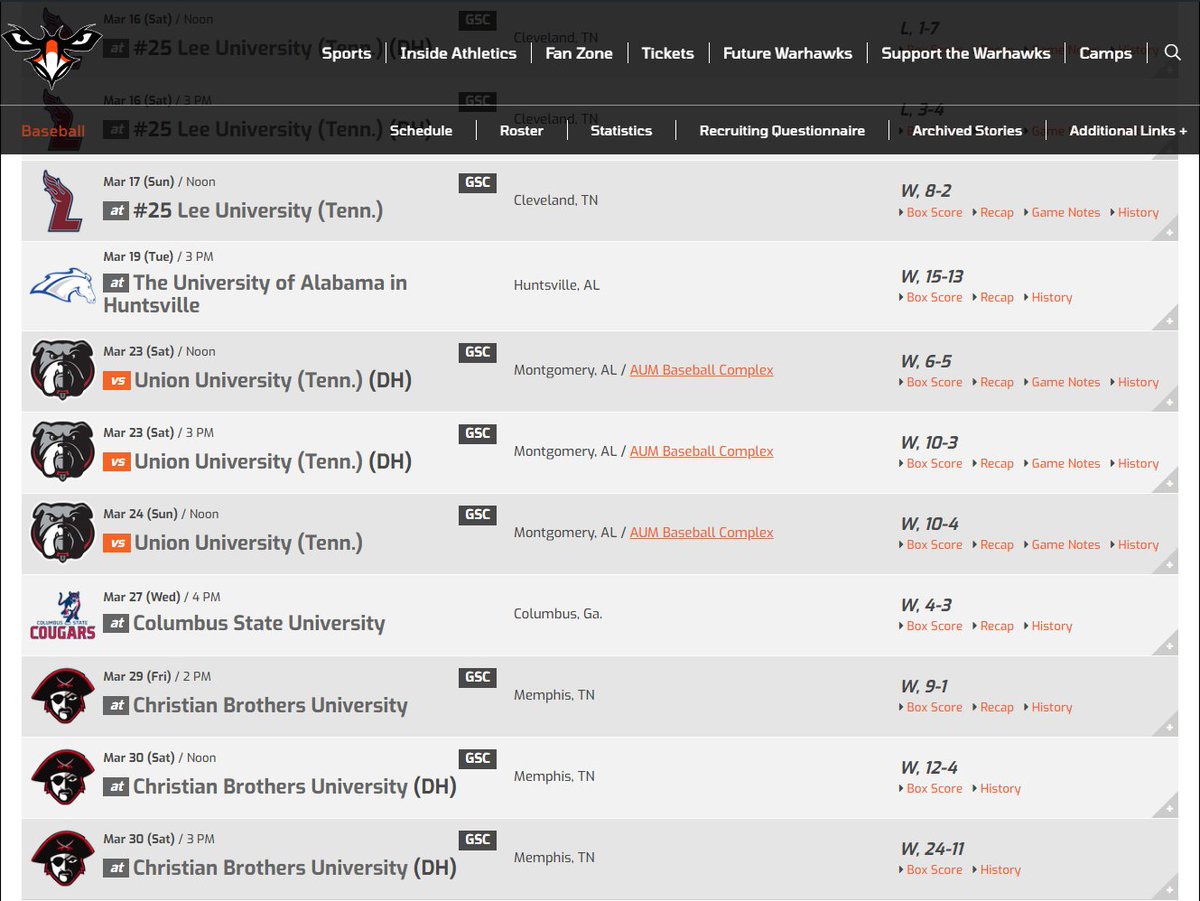Open the search magnifier icon

click(x=1172, y=52)
